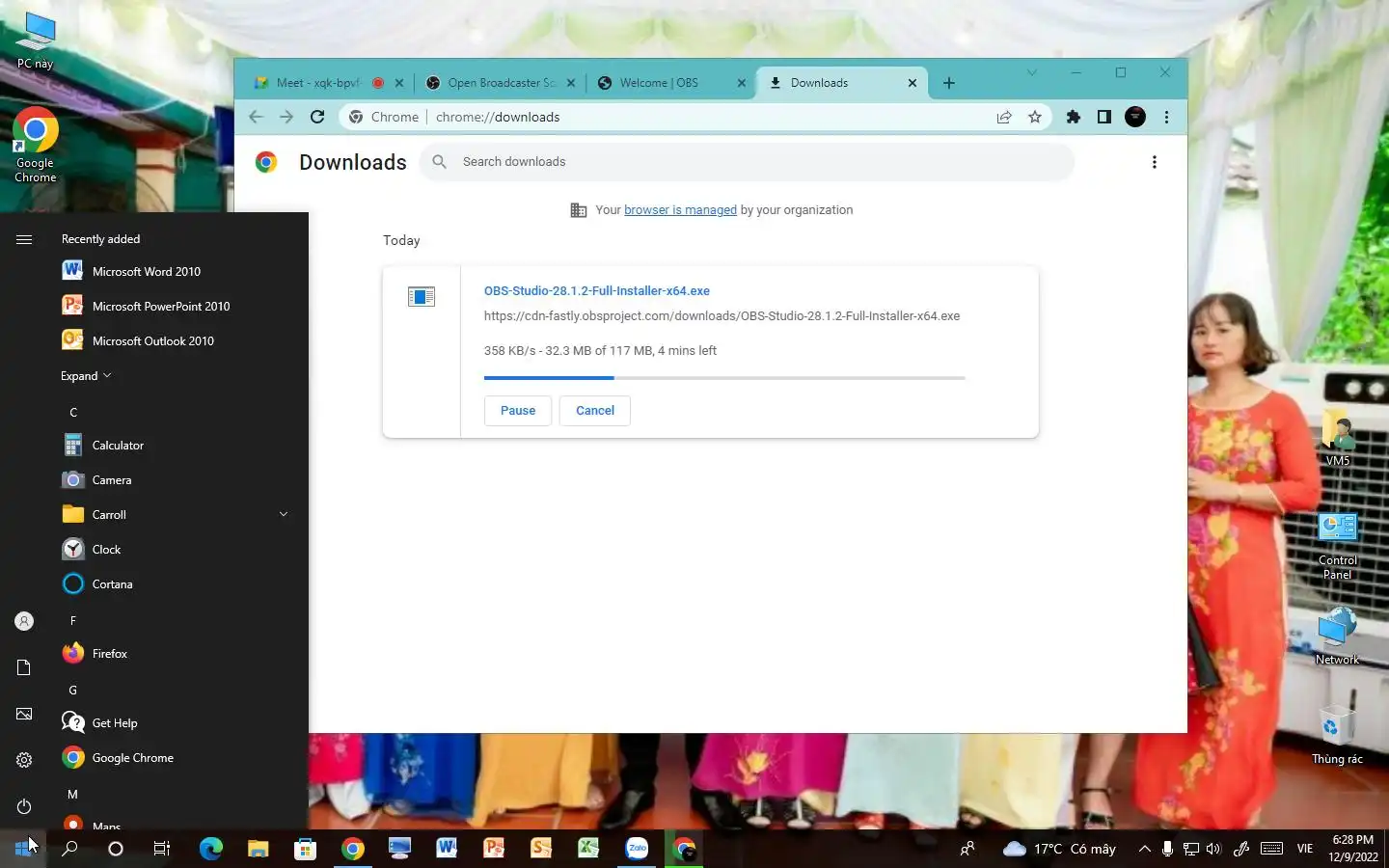Click the Start menu hamburger icon
The height and width of the screenshot is (868, 1389).
point(24,239)
